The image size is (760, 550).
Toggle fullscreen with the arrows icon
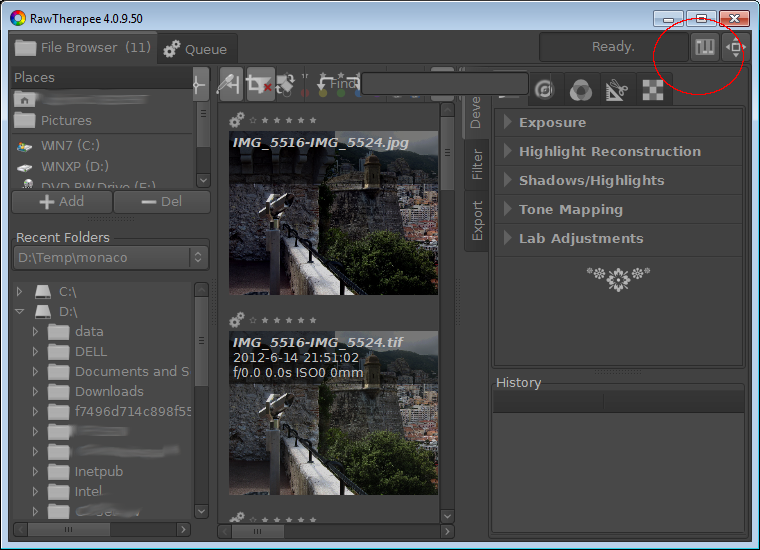pyautogui.click(x=735, y=47)
